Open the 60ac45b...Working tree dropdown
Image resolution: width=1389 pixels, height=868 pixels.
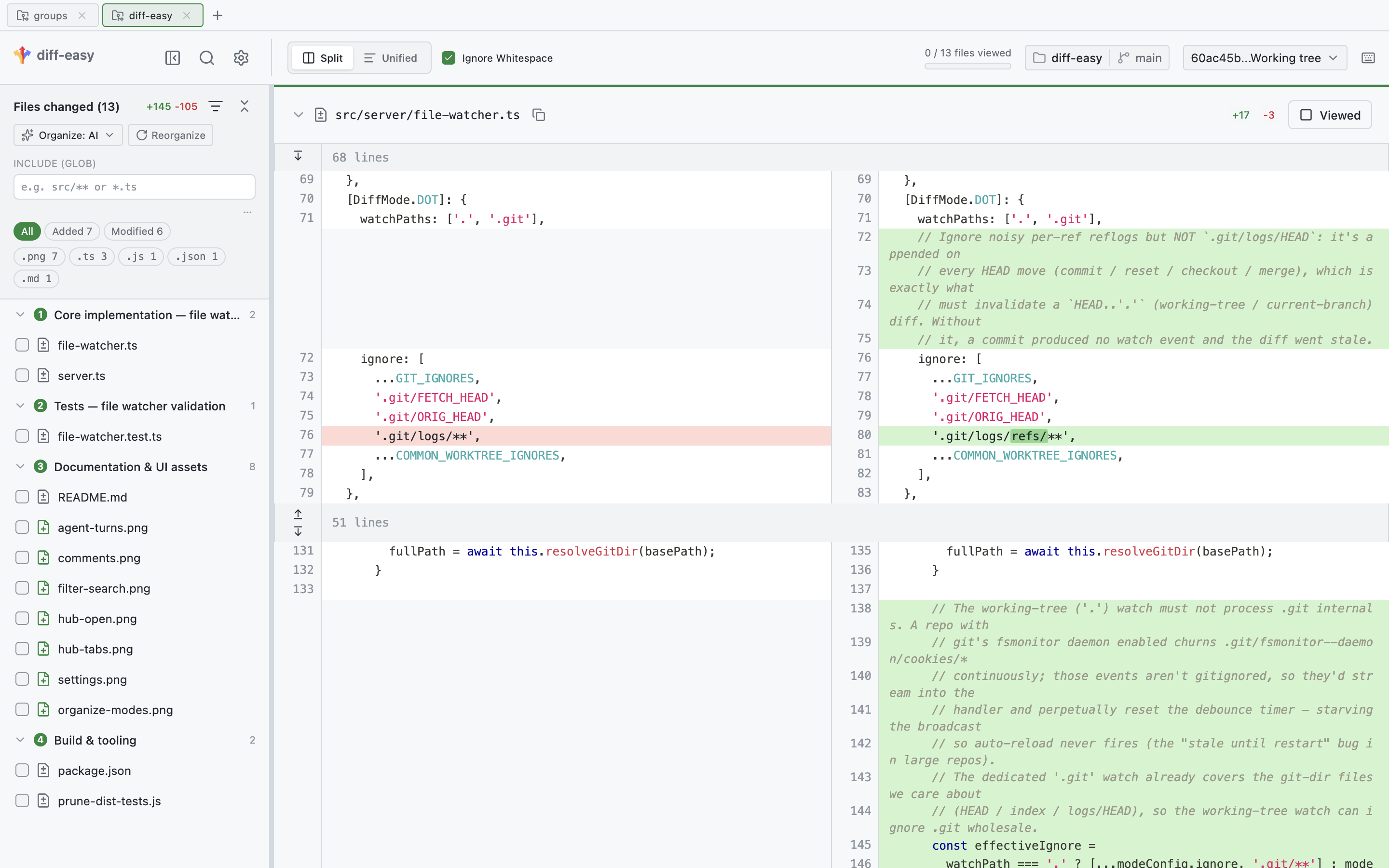tap(1265, 58)
